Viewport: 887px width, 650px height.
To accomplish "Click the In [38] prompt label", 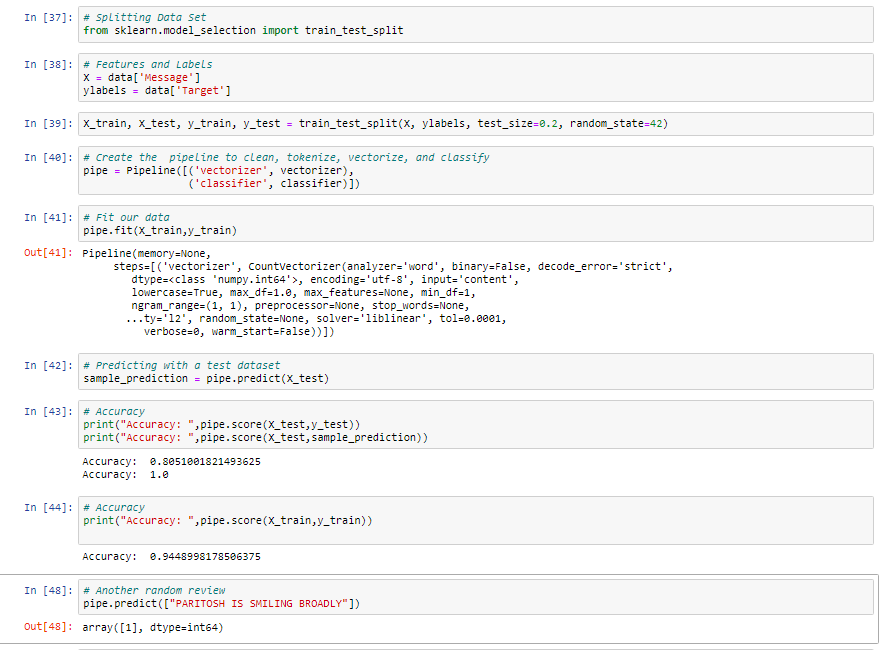I will (x=48, y=64).
